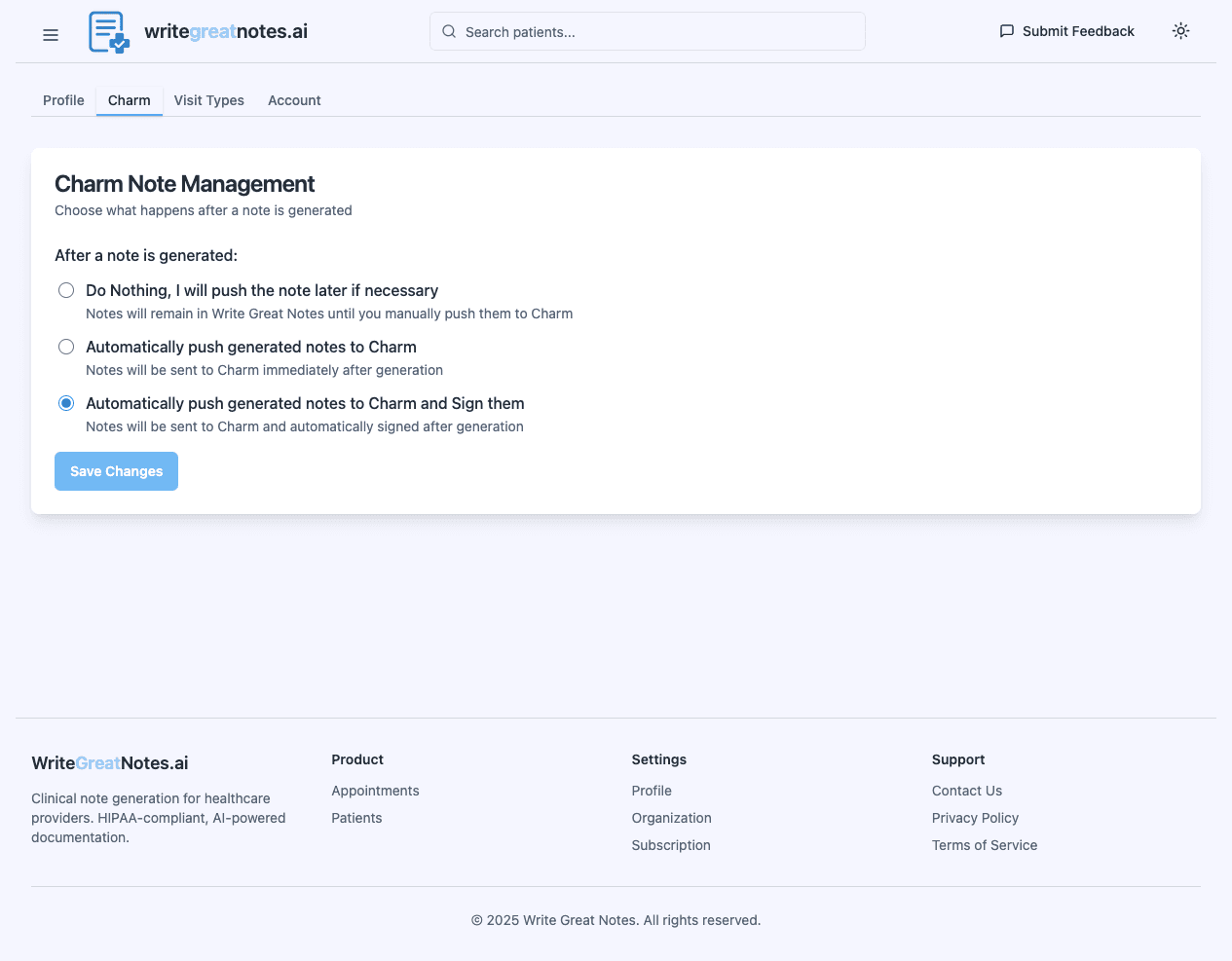The width and height of the screenshot is (1232, 961).
Task: Open the Charm settings tab
Action: [129, 100]
